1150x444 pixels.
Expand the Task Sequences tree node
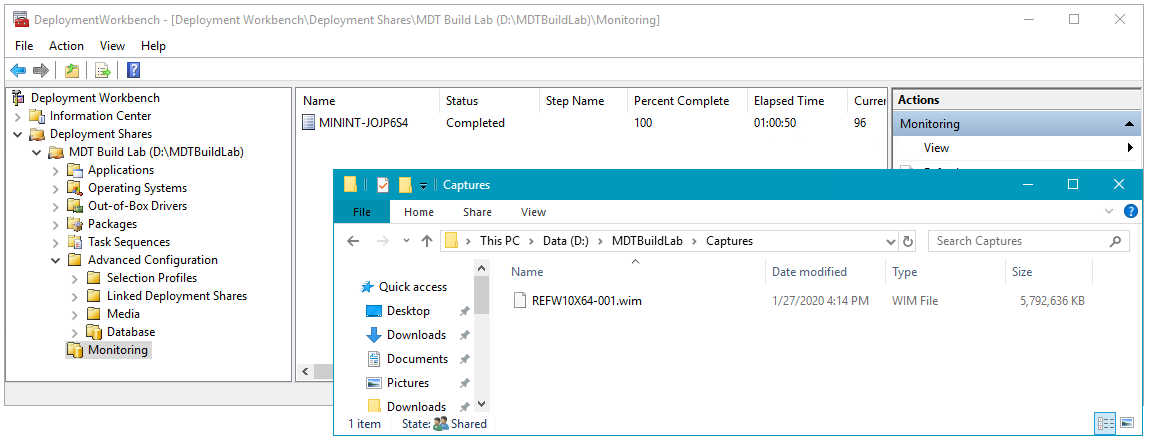click(x=56, y=242)
